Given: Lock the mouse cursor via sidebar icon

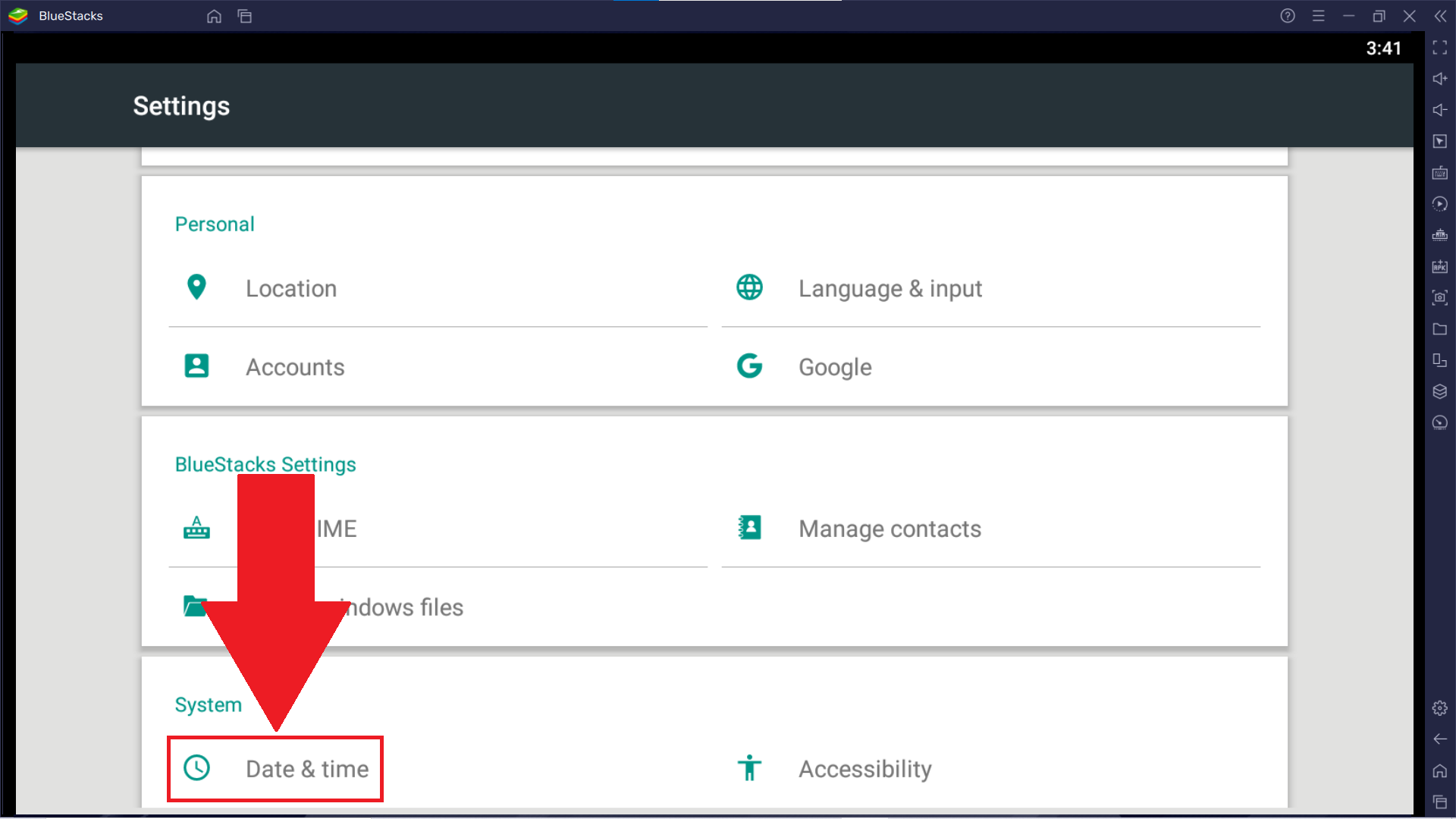Looking at the screenshot, I should point(1440,142).
